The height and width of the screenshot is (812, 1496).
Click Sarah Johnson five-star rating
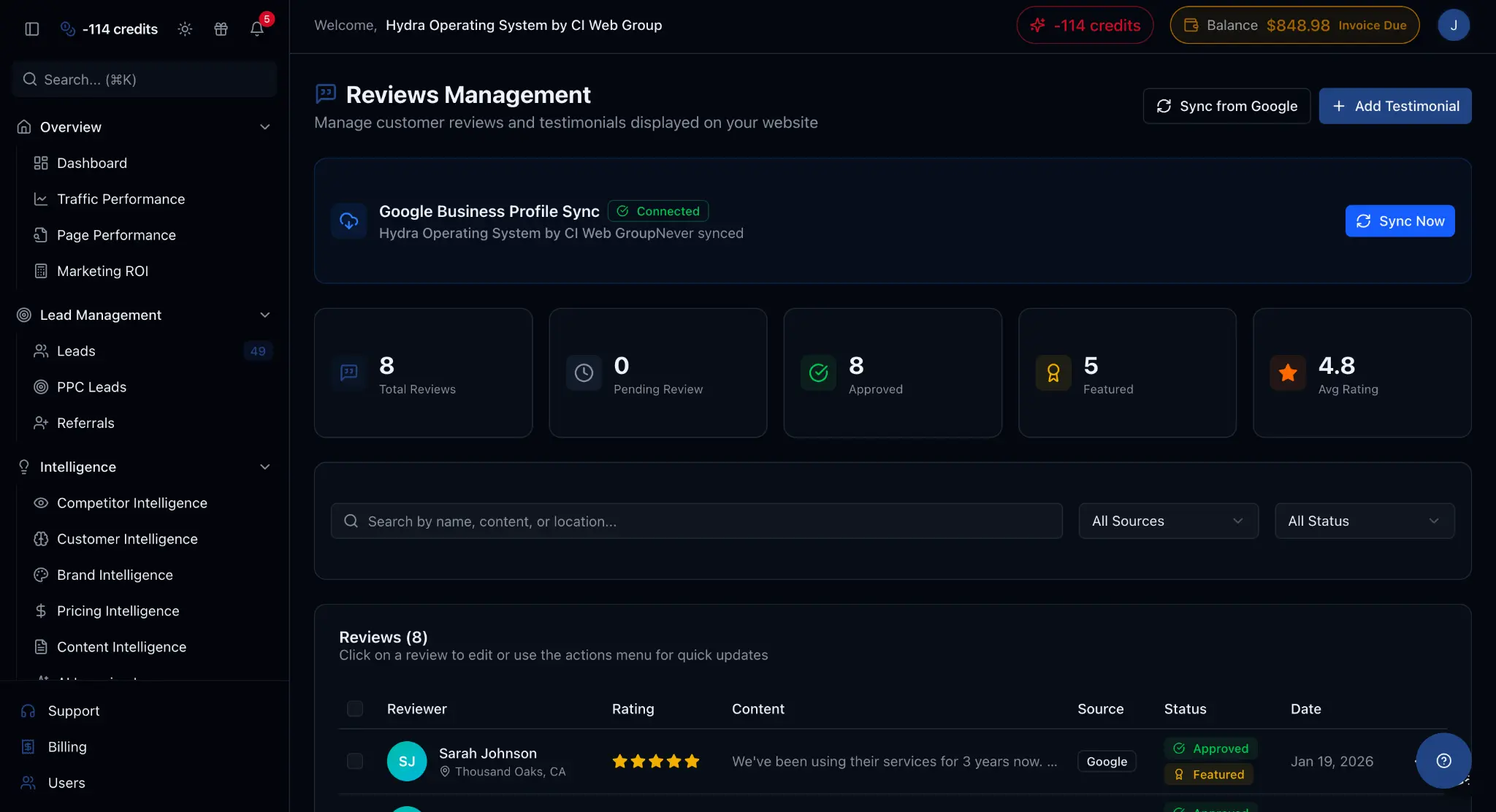(x=656, y=761)
